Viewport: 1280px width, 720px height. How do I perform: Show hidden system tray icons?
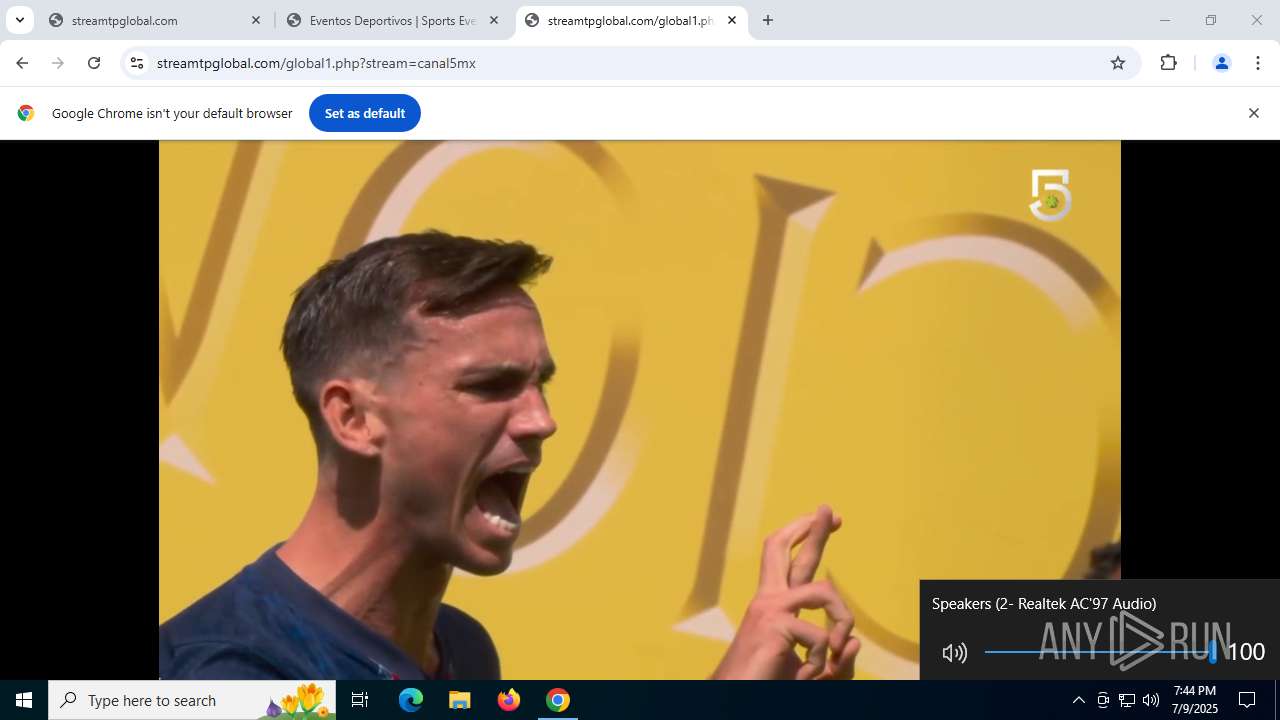tap(1078, 700)
